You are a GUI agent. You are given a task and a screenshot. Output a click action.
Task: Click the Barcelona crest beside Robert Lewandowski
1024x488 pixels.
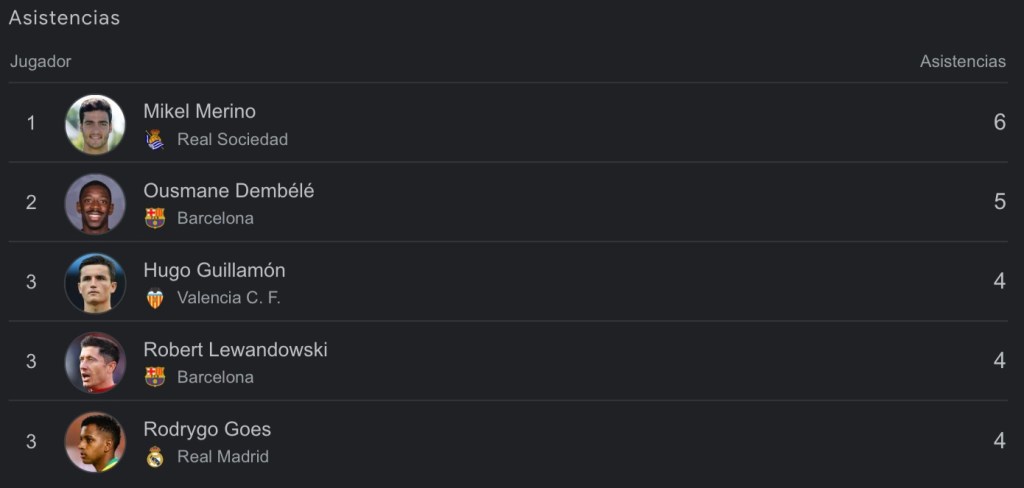155,377
